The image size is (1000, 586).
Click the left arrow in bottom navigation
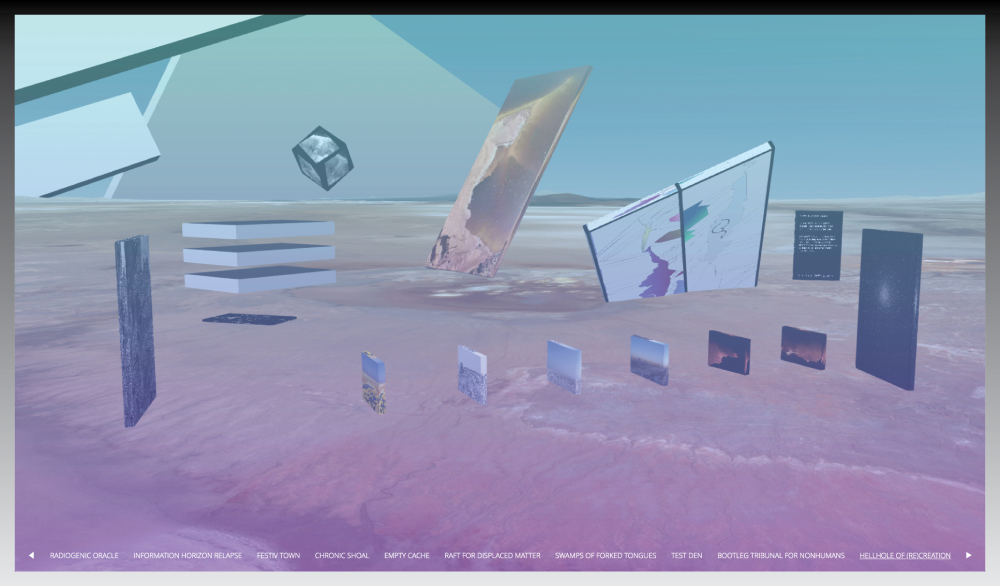[x=31, y=555]
